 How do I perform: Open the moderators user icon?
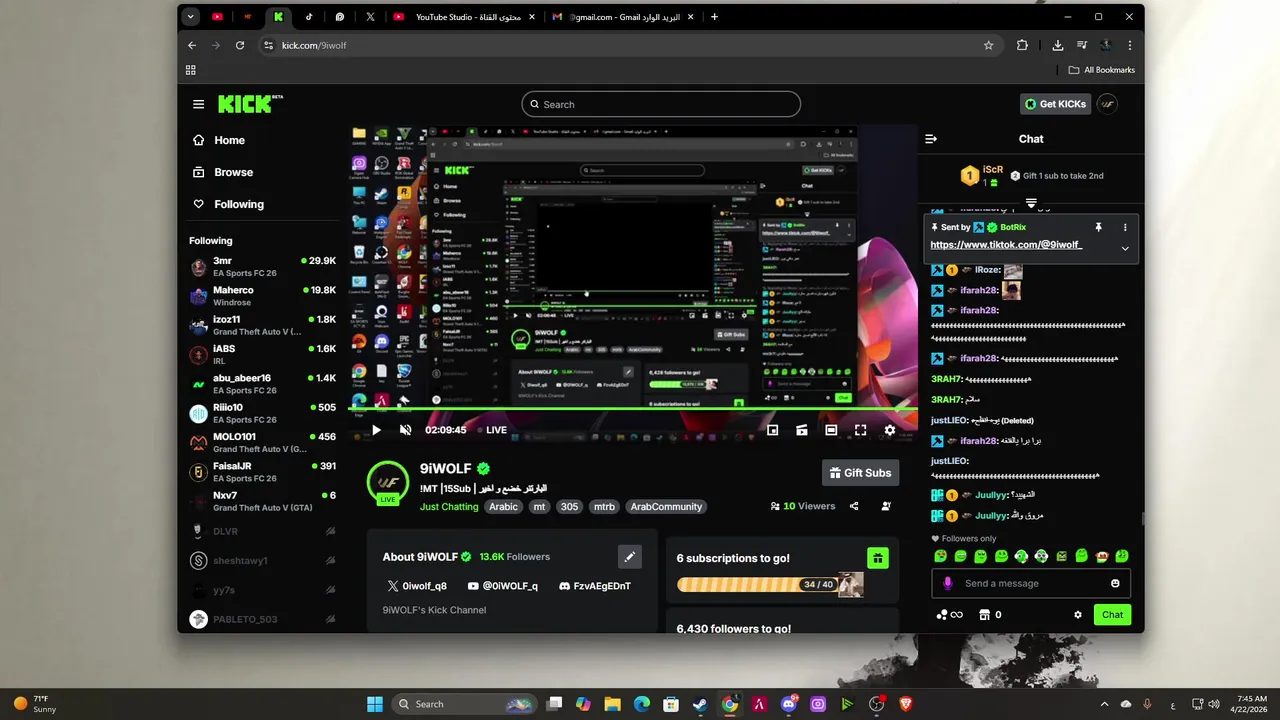pyautogui.click(x=886, y=506)
